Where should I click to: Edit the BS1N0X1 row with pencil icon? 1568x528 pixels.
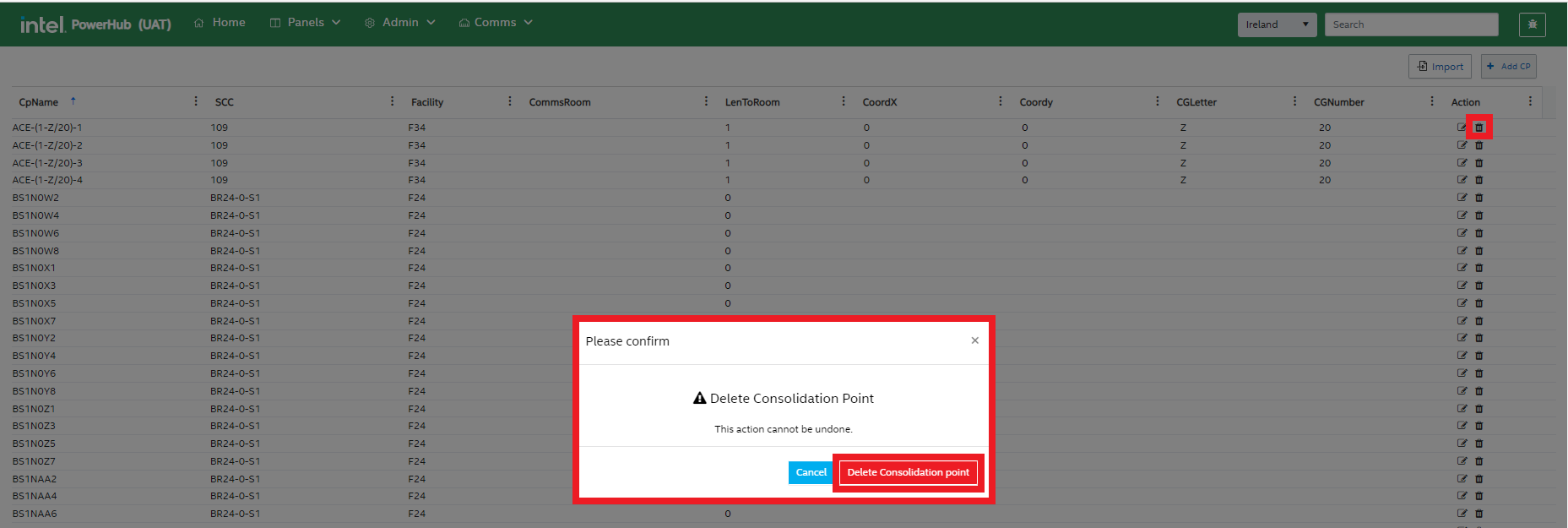(1462, 268)
